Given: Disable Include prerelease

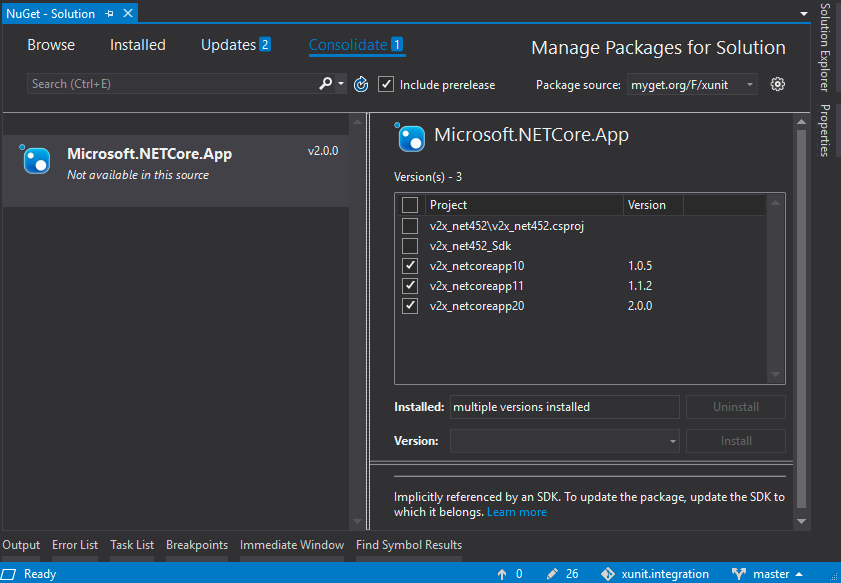Looking at the screenshot, I should point(387,84).
